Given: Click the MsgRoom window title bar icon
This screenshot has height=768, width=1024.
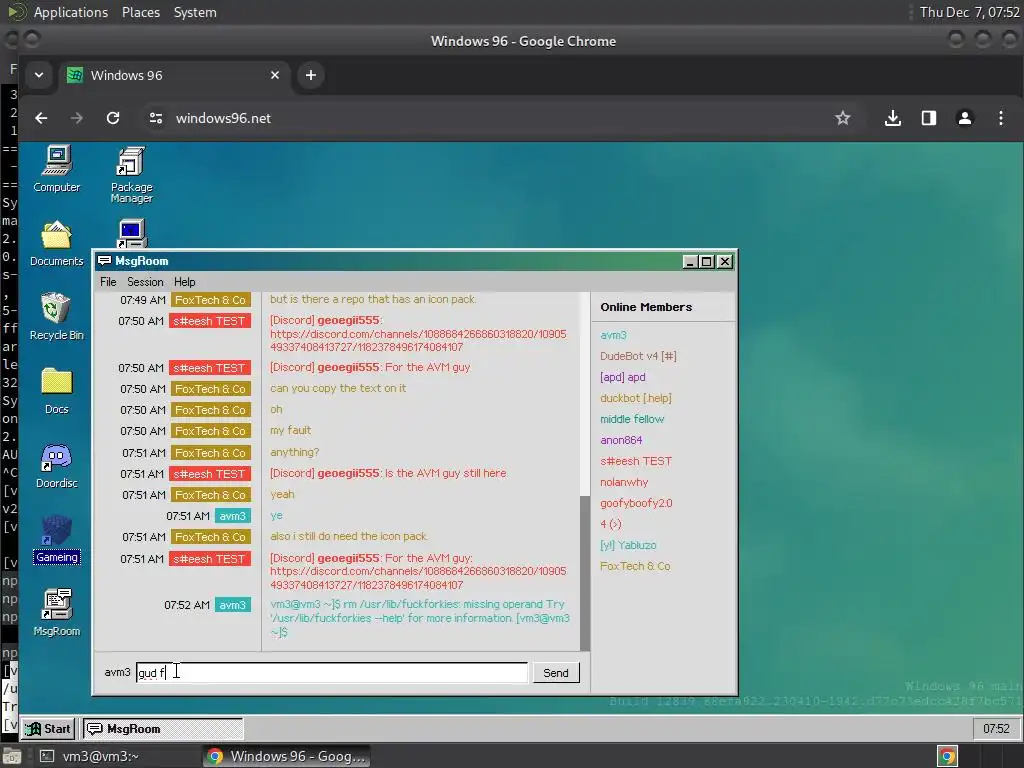Looking at the screenshot, I should click(104, 261).
